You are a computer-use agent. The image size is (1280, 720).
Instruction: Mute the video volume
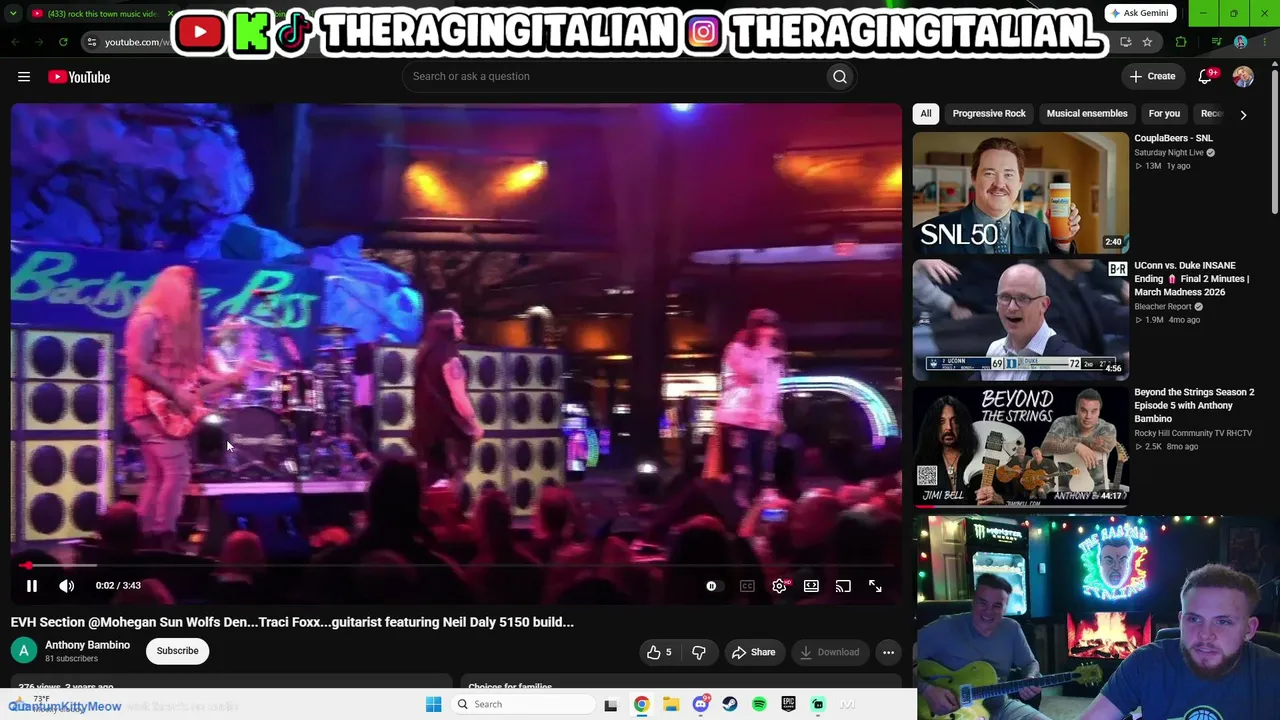[x=66, y=586]
